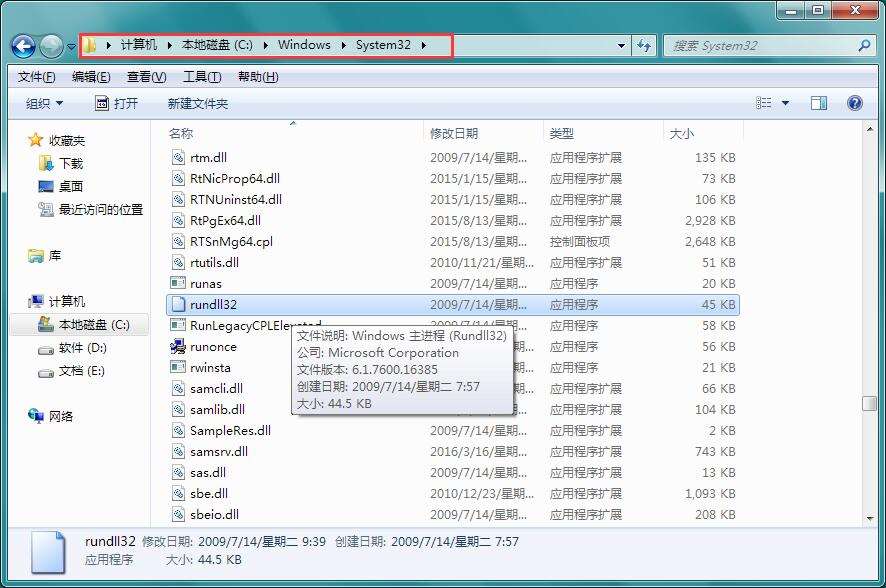Go forward with the forward navigation arrow
Image resolution: width=886 pixels, height=588 pixels.
[x=48, y=45]
